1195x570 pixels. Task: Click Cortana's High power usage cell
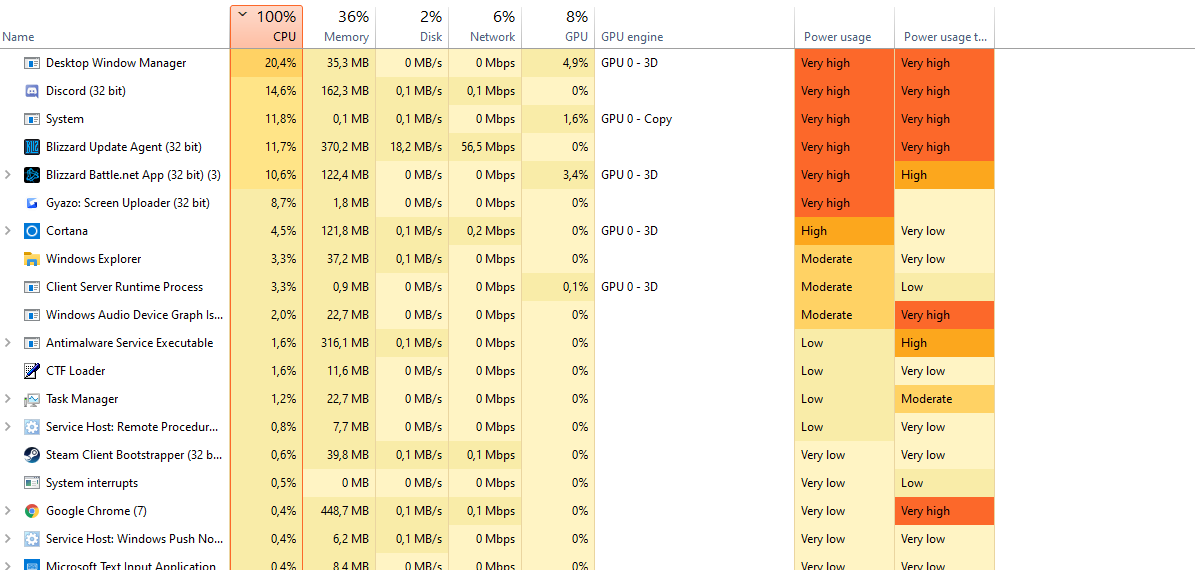844,231
